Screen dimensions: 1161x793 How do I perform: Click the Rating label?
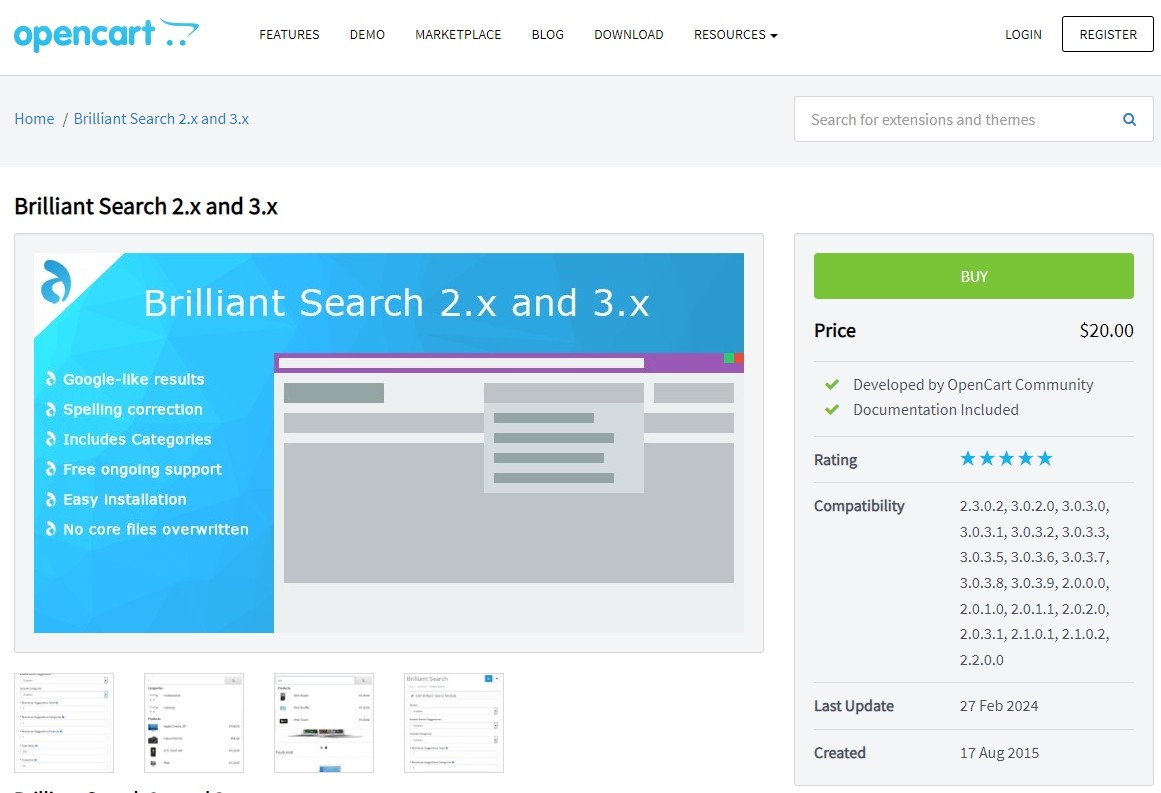[835, 460]
